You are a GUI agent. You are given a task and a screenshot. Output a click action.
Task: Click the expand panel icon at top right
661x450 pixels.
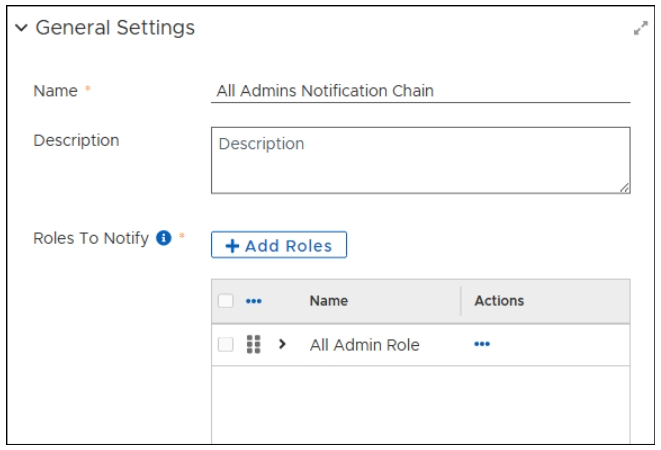click(x=641, y=29)
